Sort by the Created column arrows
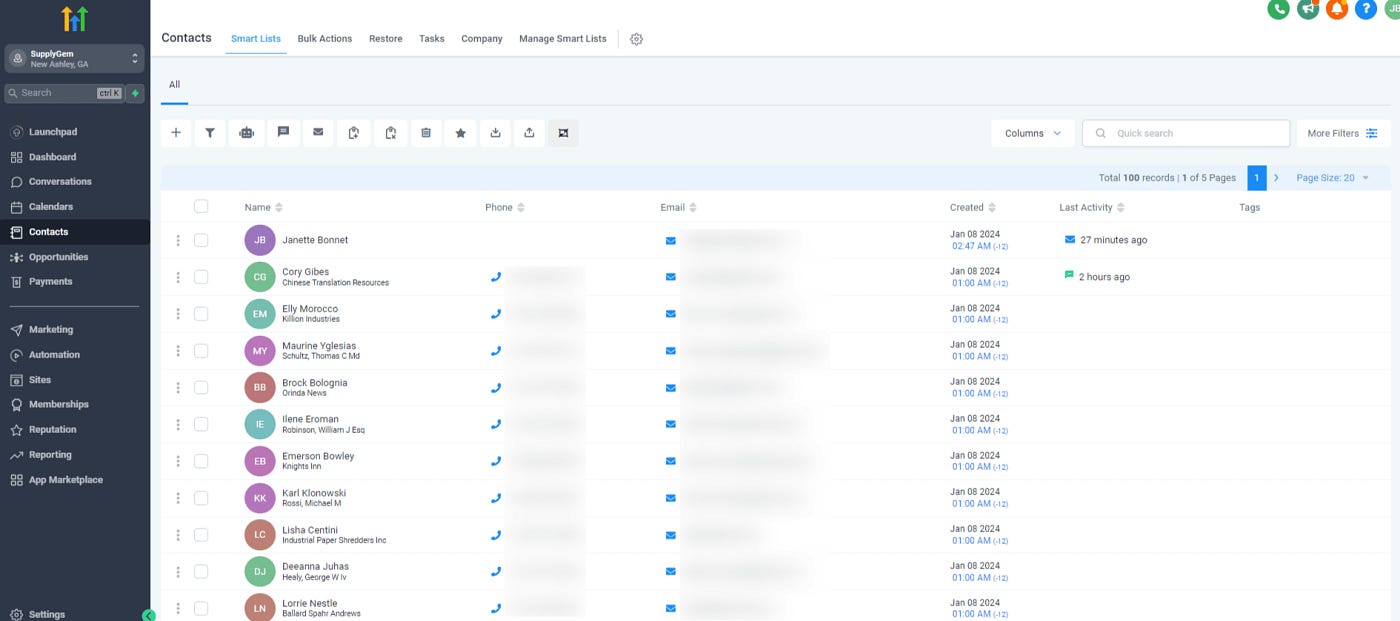Viewport: 1400px width, 621px height. [x=991, y=208]
